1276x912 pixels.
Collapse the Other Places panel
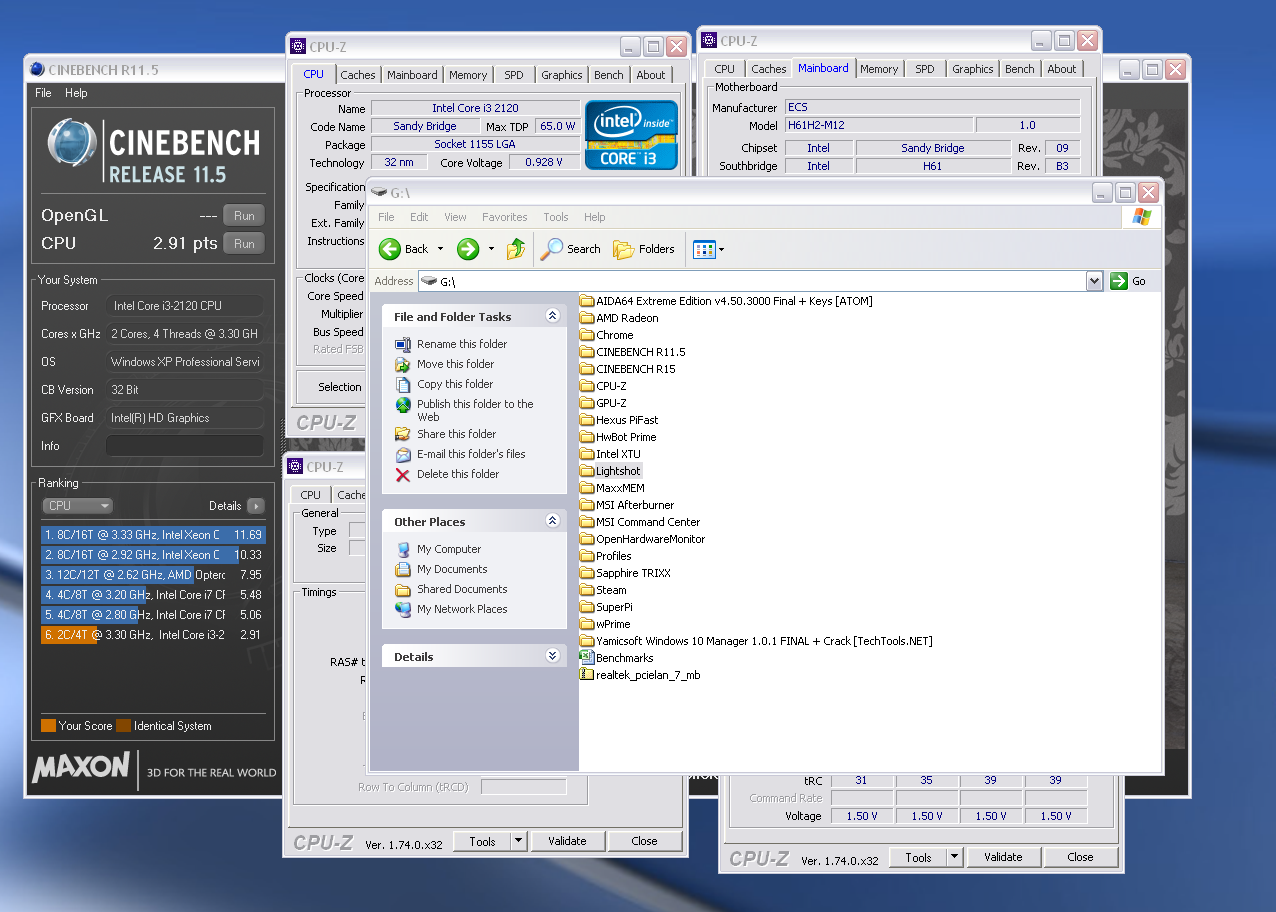tap(553, 521)
